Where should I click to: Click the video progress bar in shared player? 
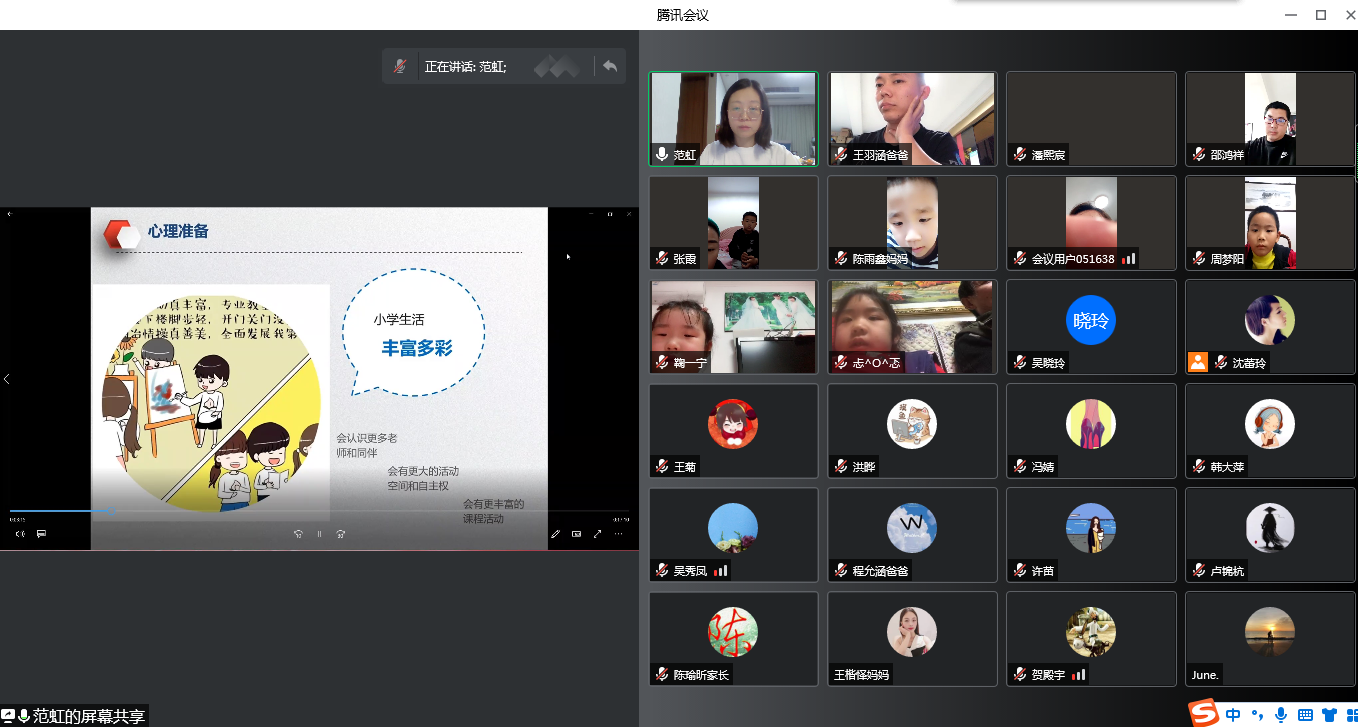[x=320, y=511]
